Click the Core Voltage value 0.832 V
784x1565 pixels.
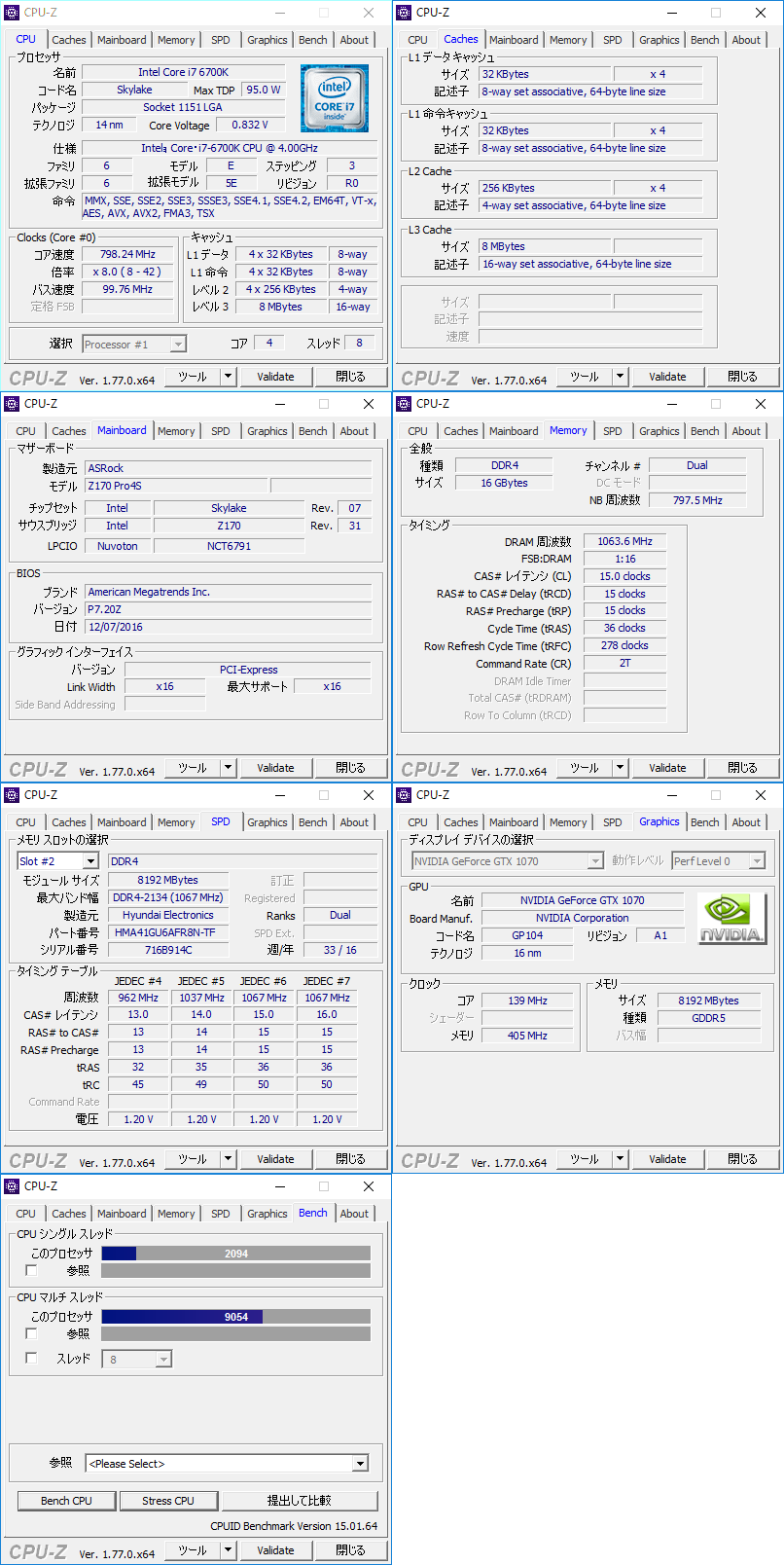point(251,125)
